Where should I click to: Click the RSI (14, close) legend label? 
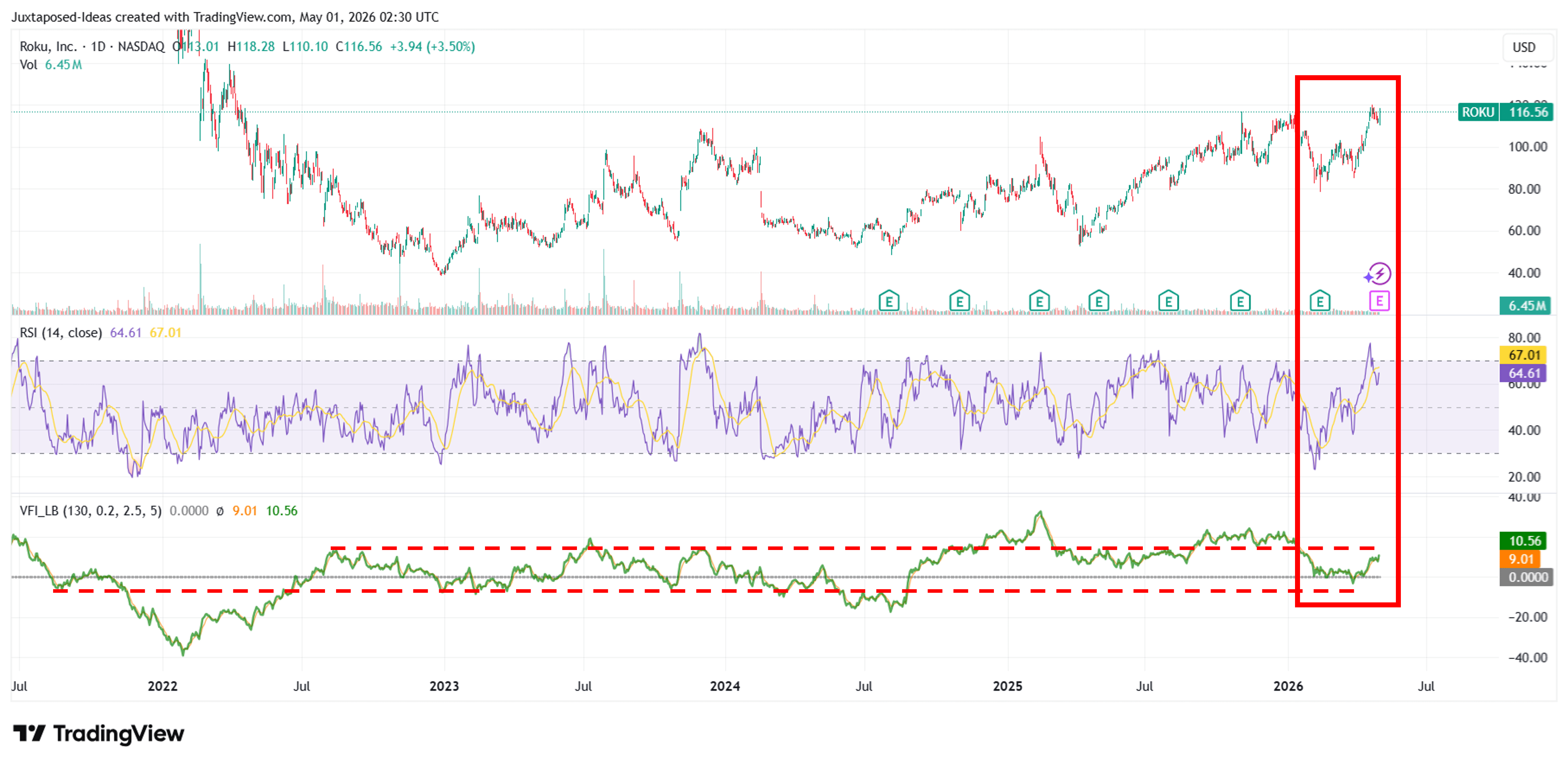(x=60, y=333)
